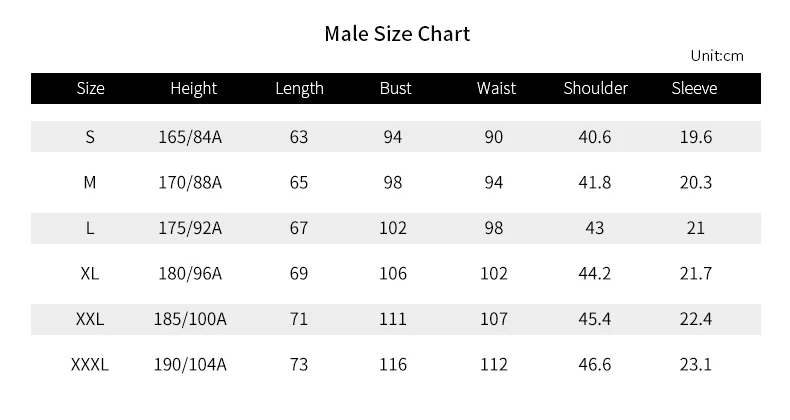790x420 pixels.
Task: Select the XXL size row label
Action: tap(90, 319)
